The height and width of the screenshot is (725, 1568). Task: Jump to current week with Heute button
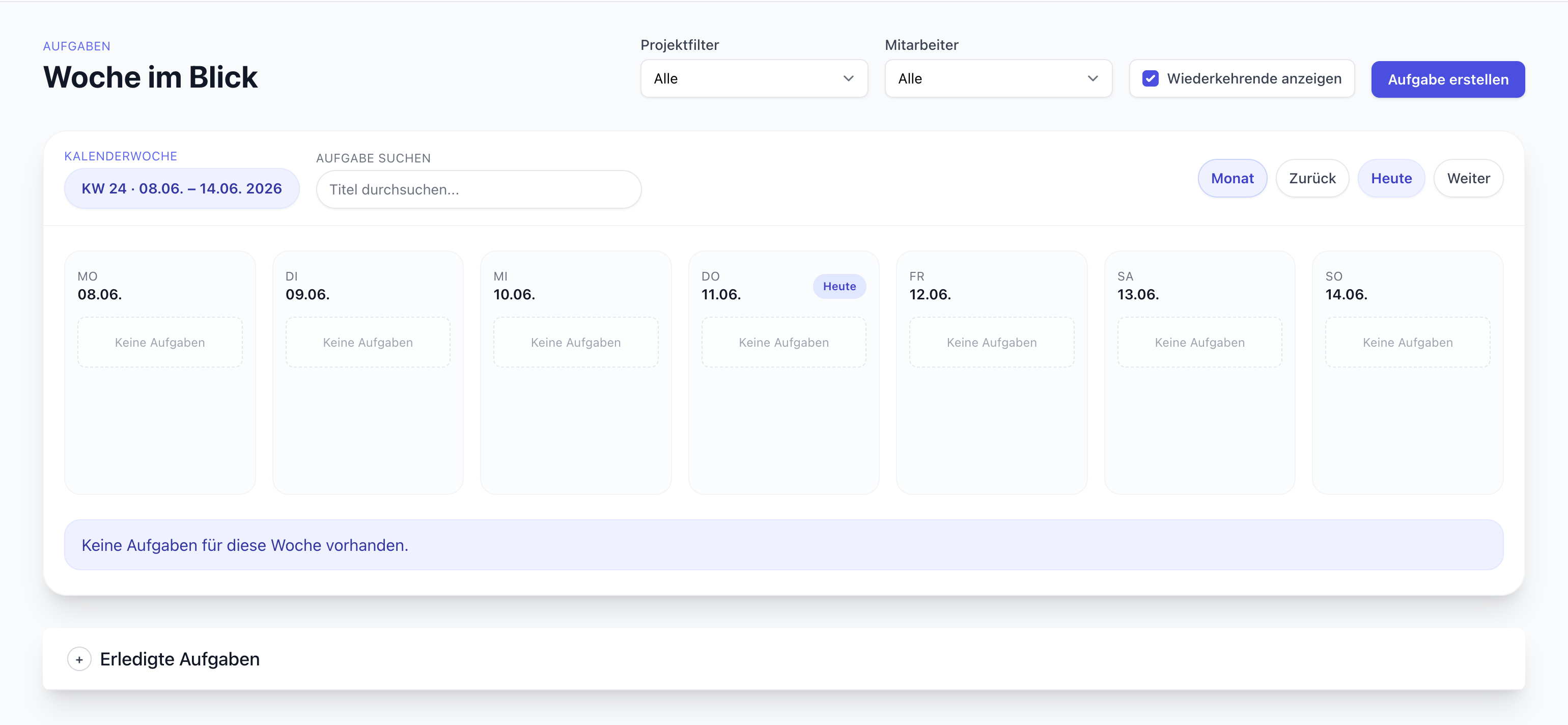[x=1391, y=178]
